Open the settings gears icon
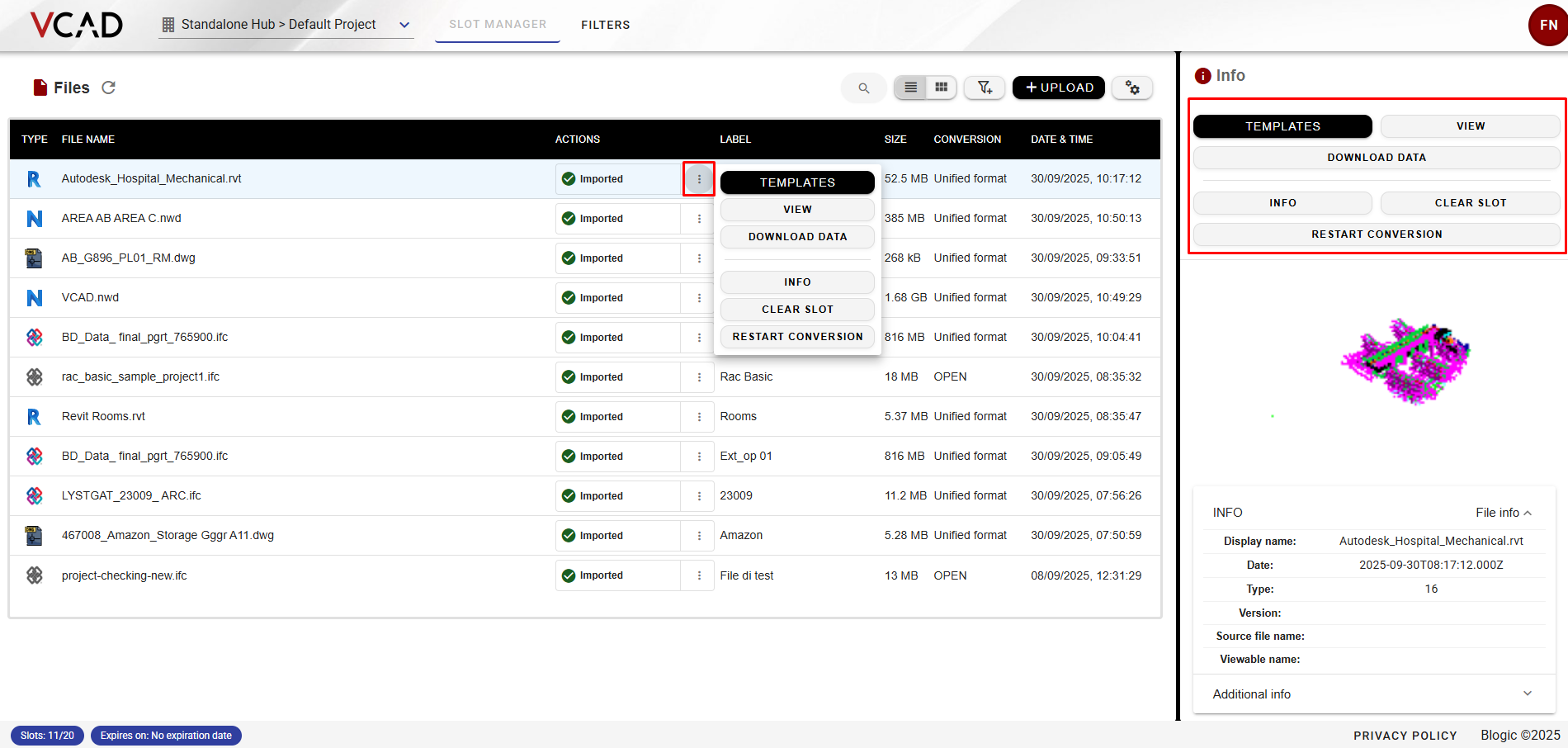 [x=1132, y=88]
